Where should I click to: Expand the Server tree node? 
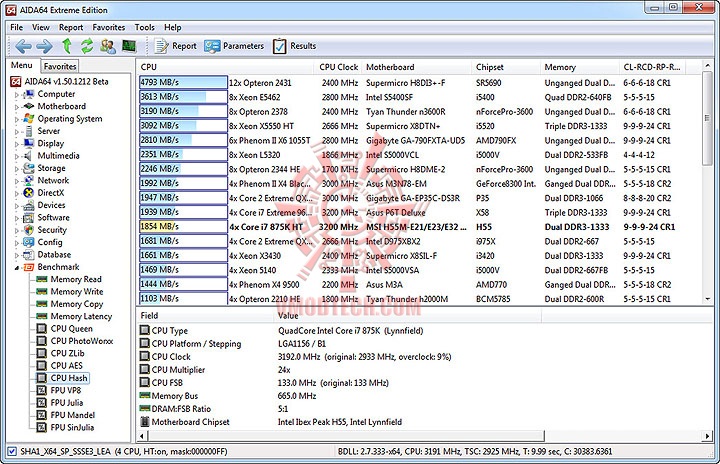(17, 132)
